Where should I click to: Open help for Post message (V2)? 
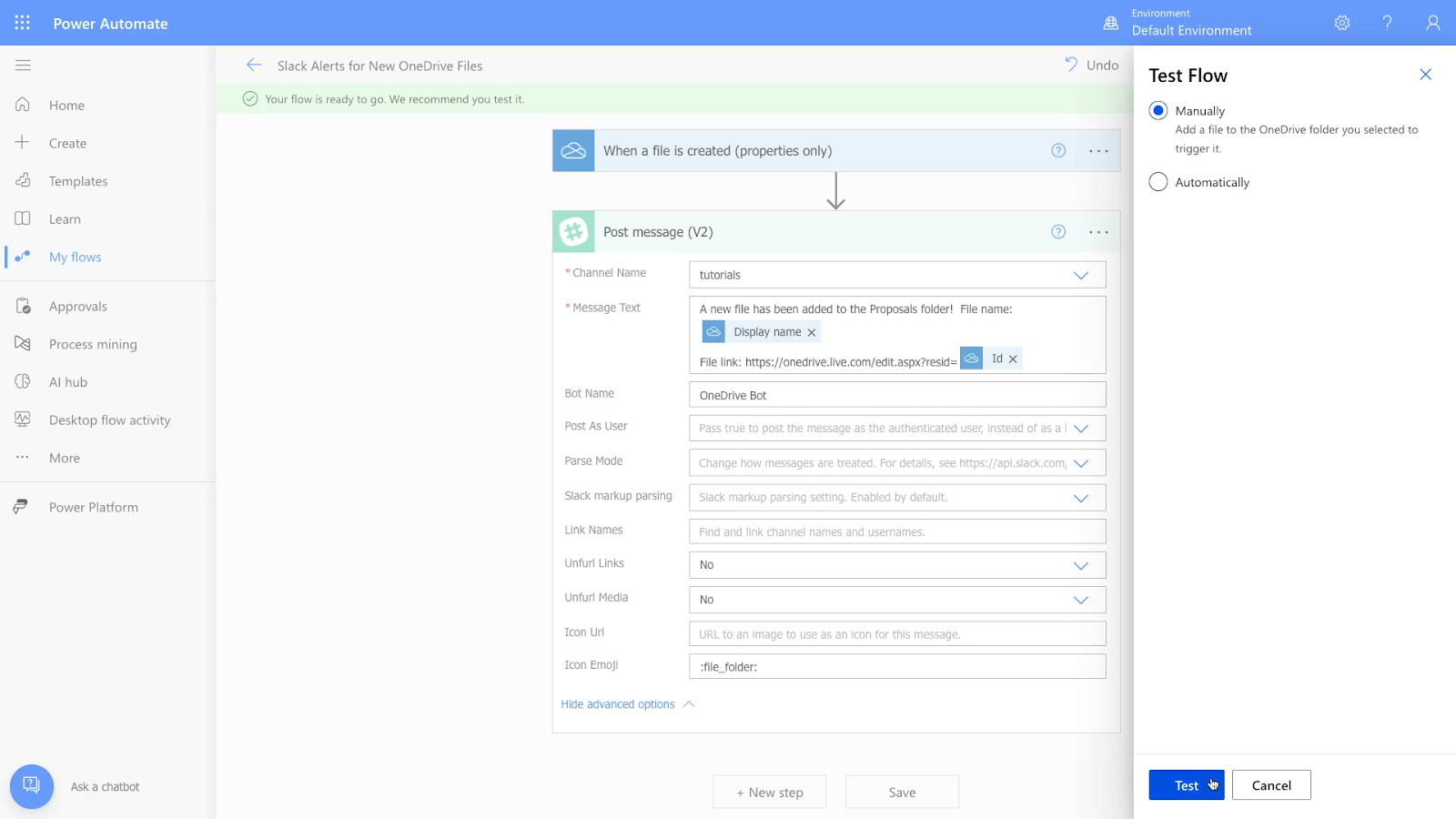click(x=1058, y=232)
